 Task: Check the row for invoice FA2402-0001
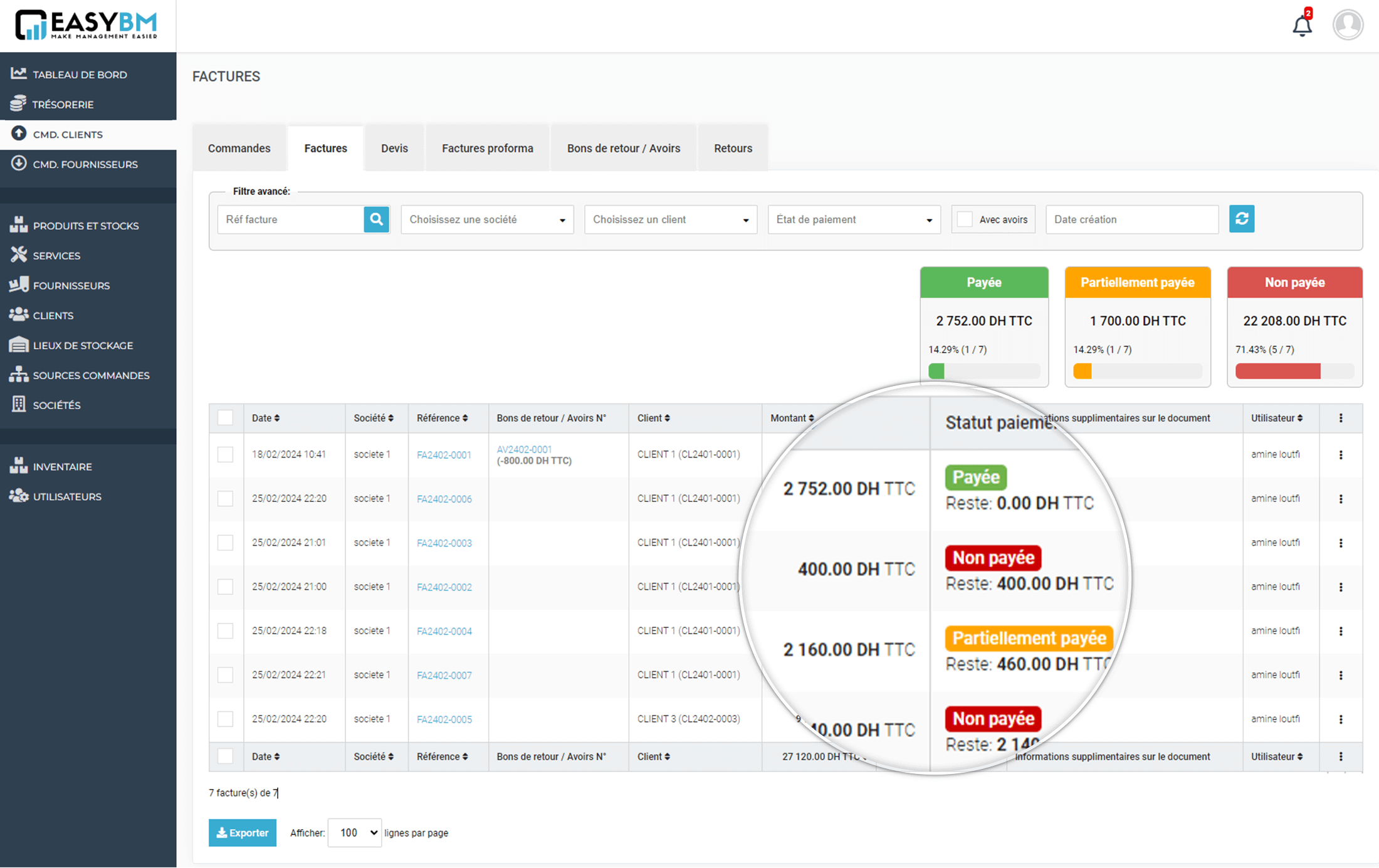[x=225, y=454]
